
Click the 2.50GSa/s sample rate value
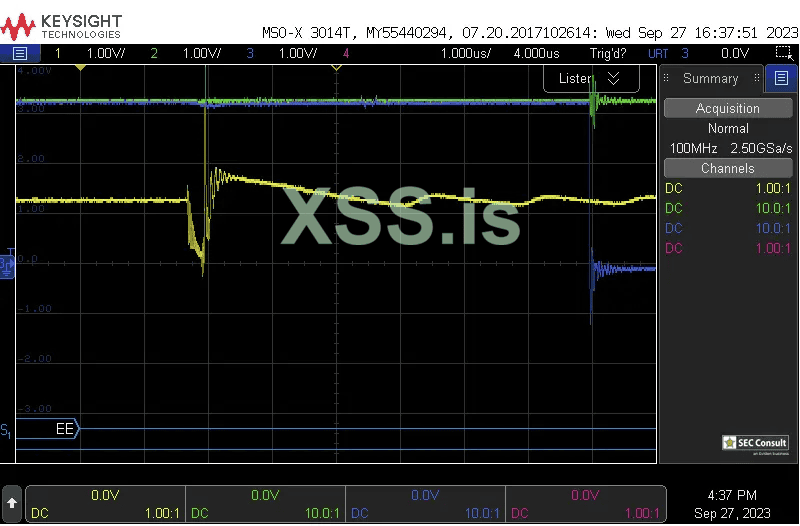pos(761,148)
